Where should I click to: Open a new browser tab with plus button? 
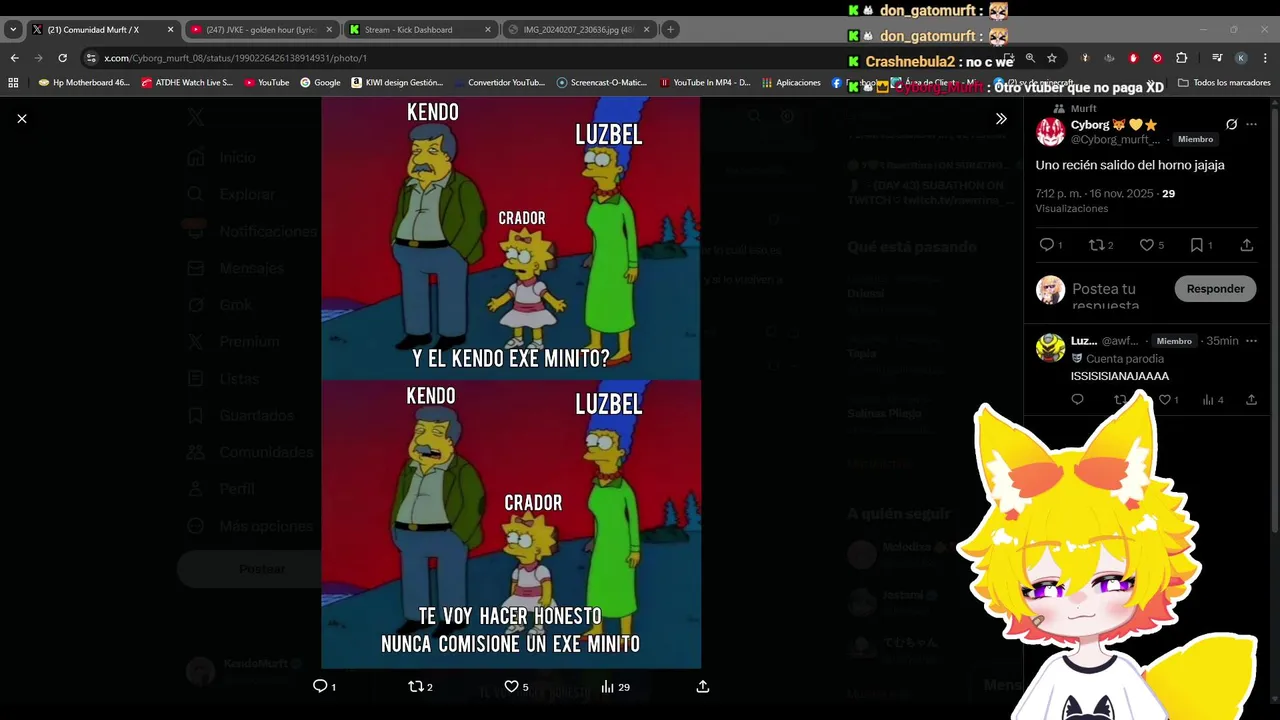670,30
